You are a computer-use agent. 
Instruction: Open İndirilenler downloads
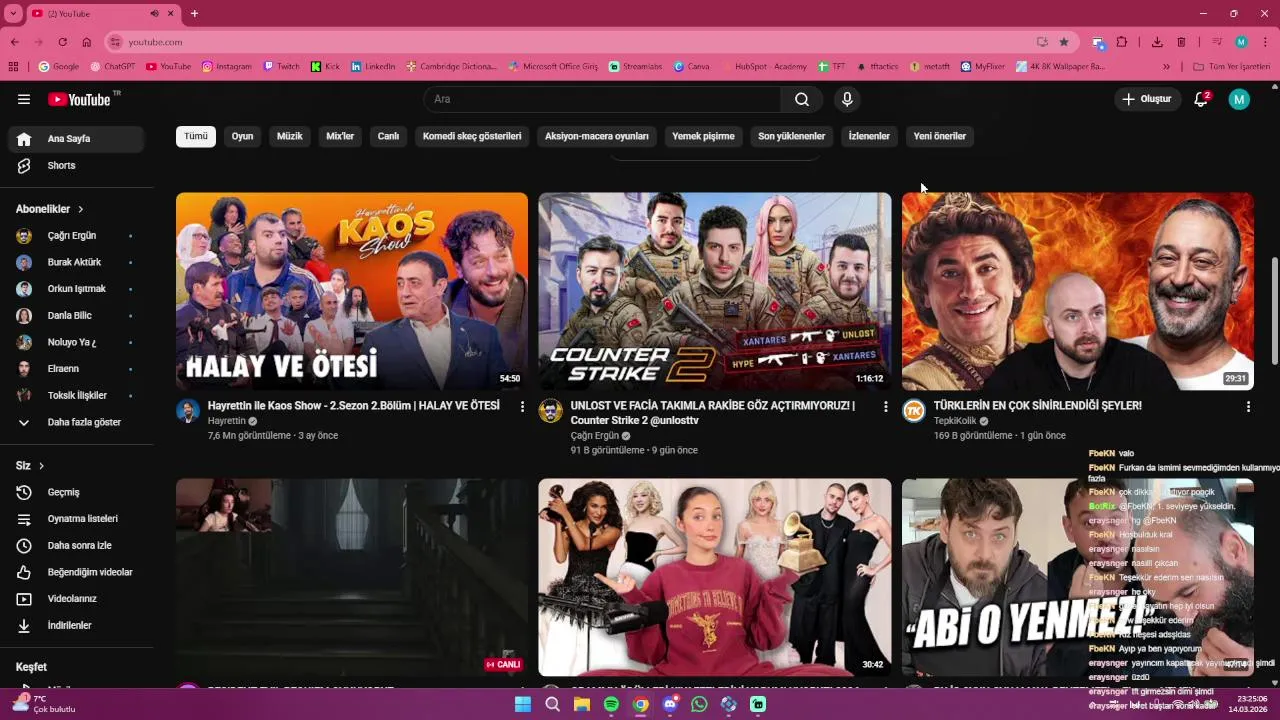[x=76, y=625]
